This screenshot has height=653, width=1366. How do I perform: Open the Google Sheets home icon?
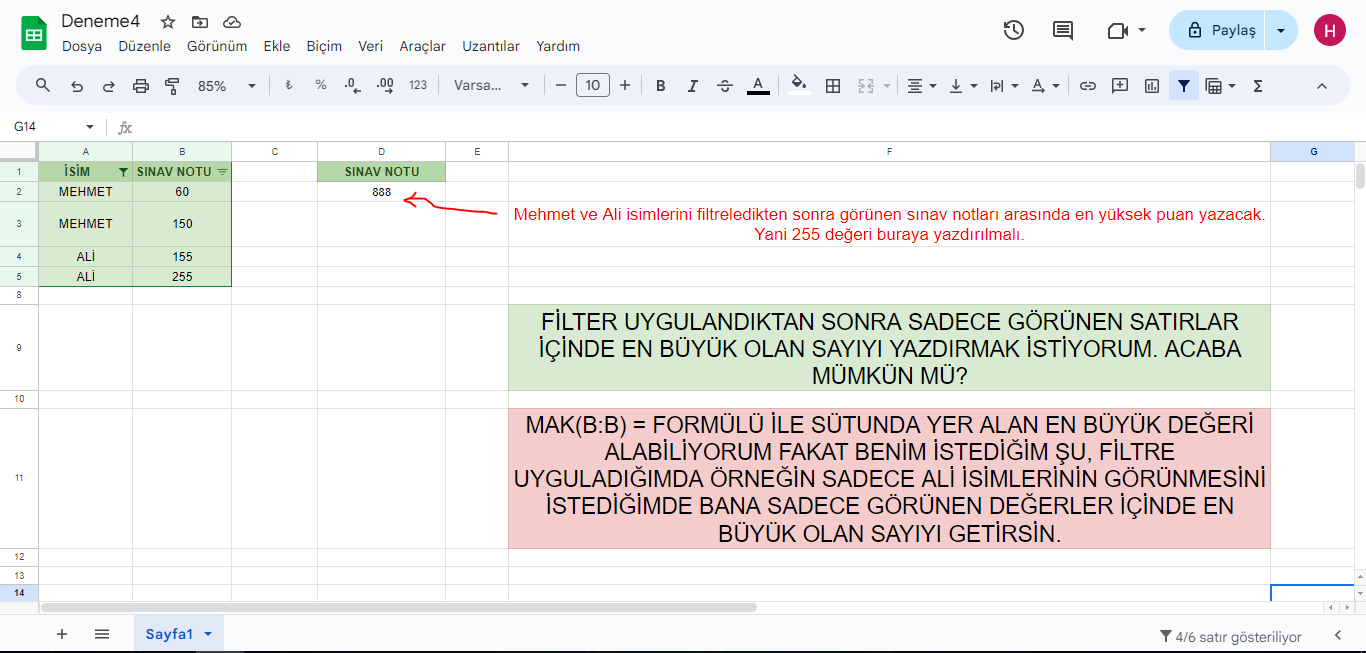click(34, 33)
